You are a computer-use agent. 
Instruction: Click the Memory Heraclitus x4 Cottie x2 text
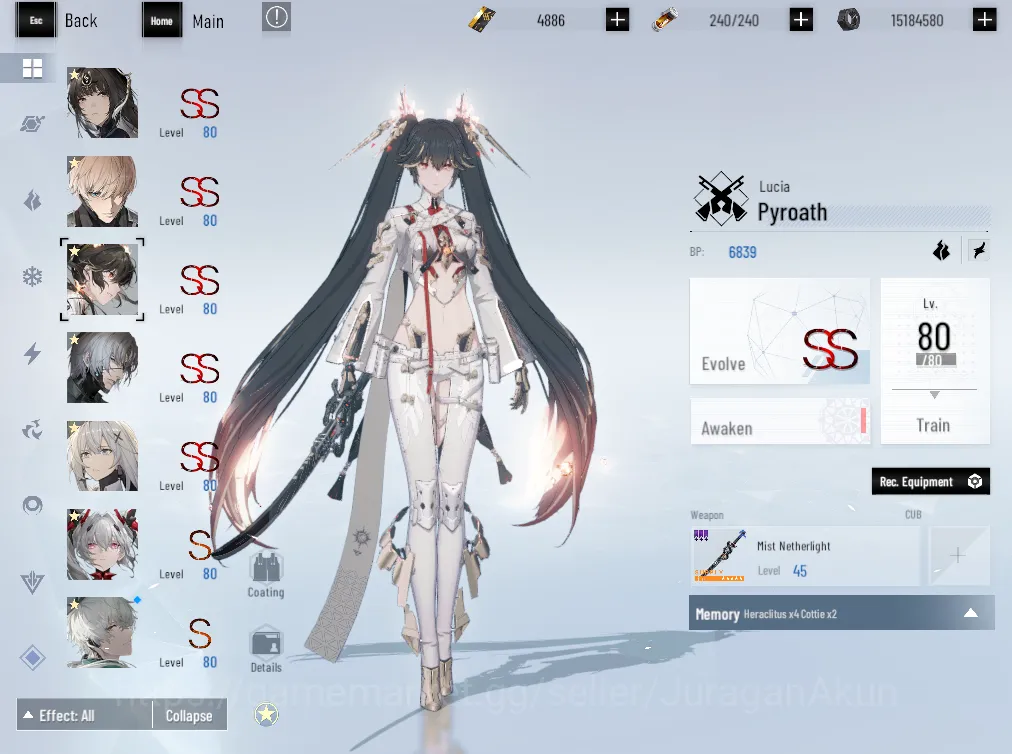click(766, 614)
